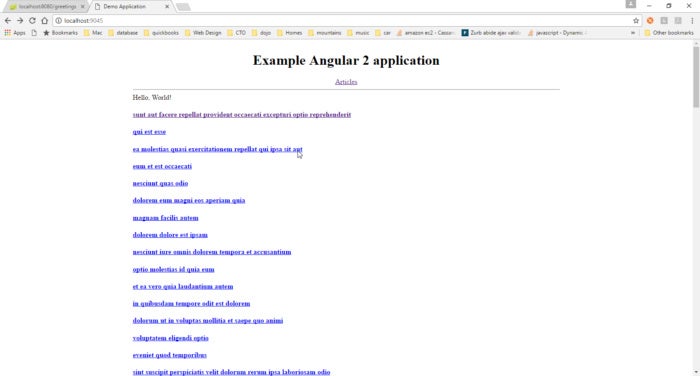Open the 'eum et est occaecati' link
700x376 pixels.
162,166
